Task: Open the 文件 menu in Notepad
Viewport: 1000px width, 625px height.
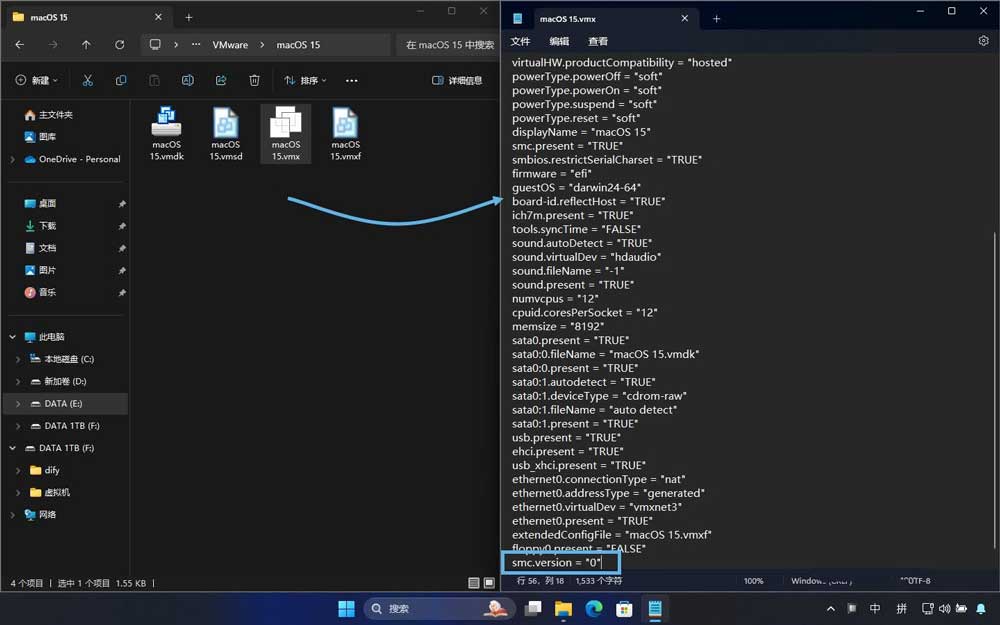Action: pyautogui.click(x=520, y=41)
